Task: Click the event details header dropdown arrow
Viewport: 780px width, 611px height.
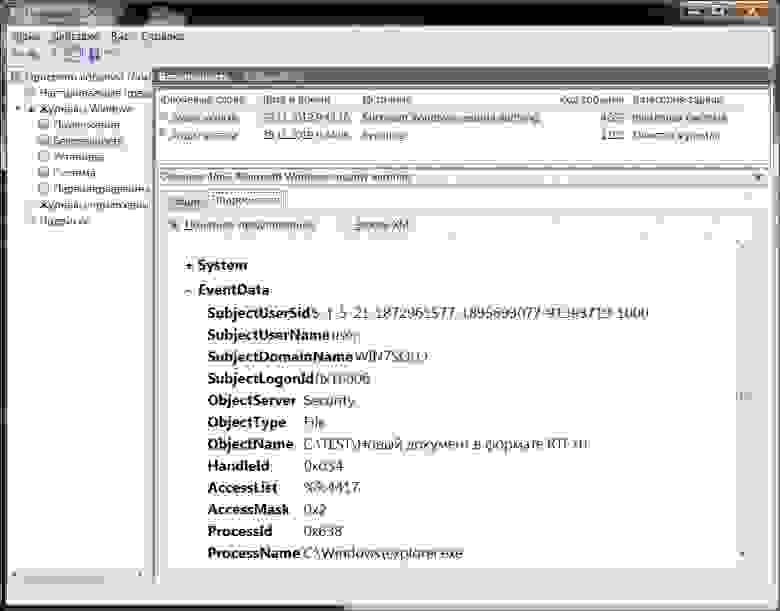Action: coord(758,178)
